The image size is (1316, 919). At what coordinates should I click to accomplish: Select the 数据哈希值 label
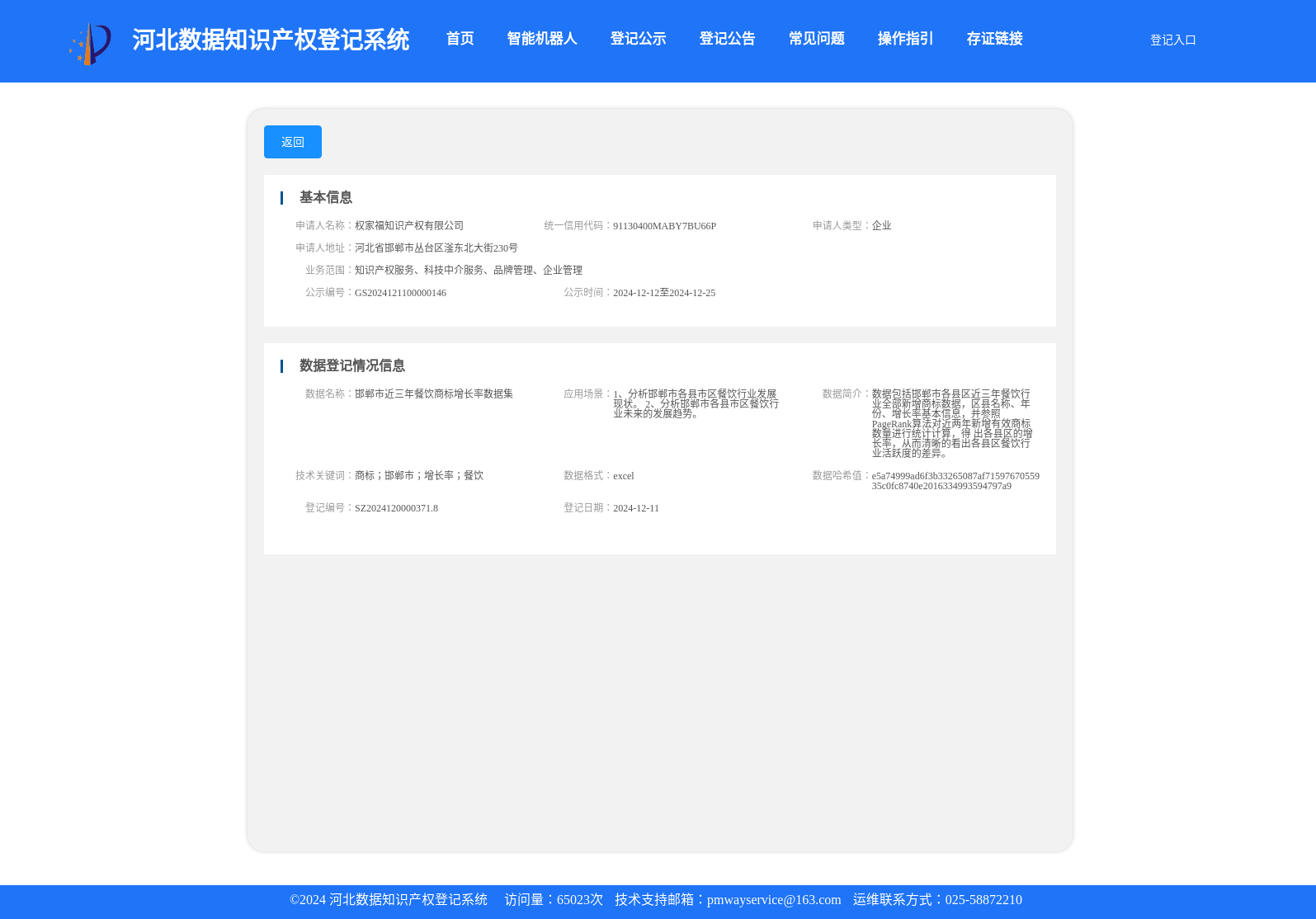pyautogui.click(x=839, y=476)
